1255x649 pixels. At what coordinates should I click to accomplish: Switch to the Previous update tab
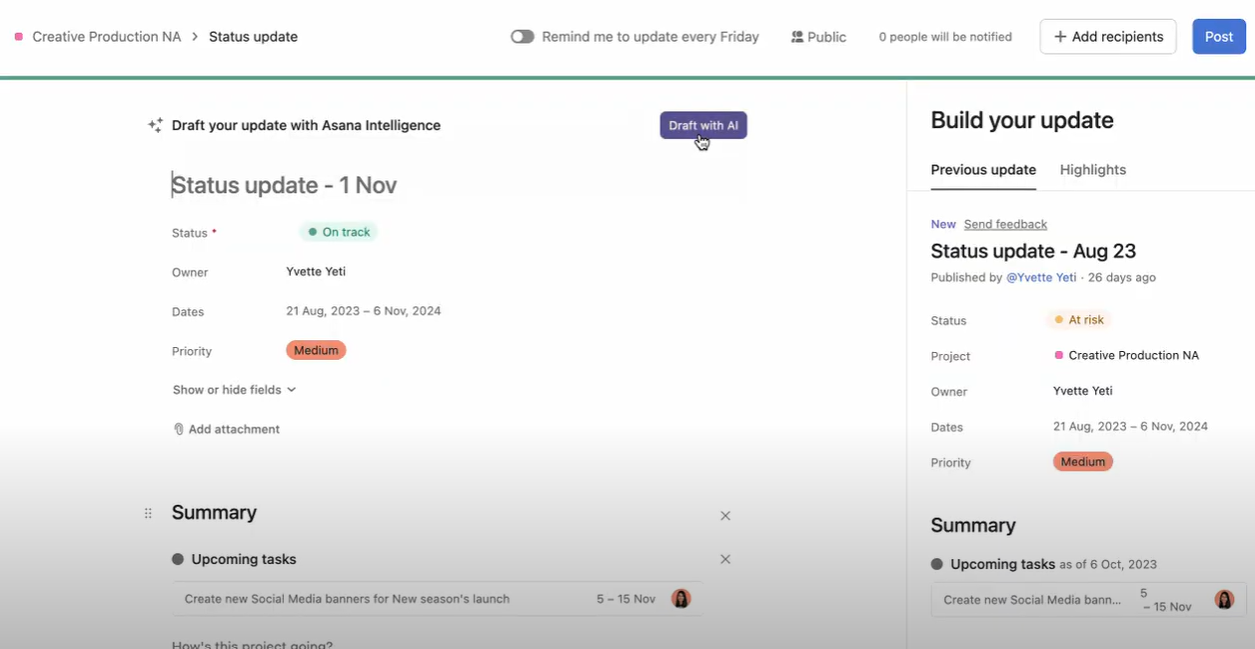coord(983,170)
